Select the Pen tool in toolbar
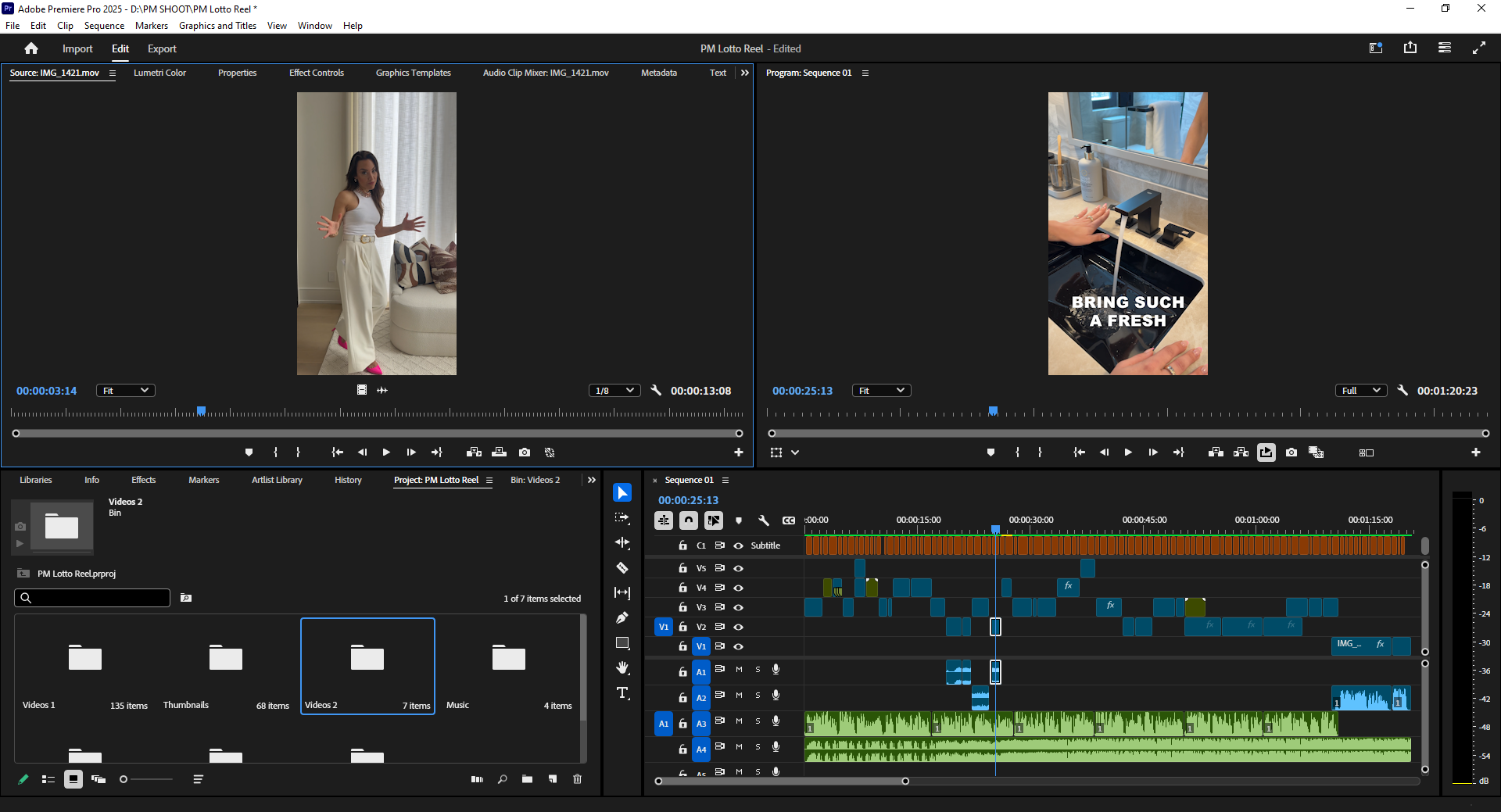Image resolution: width=1501 pixels, height=812 pixels. [622, 617]
